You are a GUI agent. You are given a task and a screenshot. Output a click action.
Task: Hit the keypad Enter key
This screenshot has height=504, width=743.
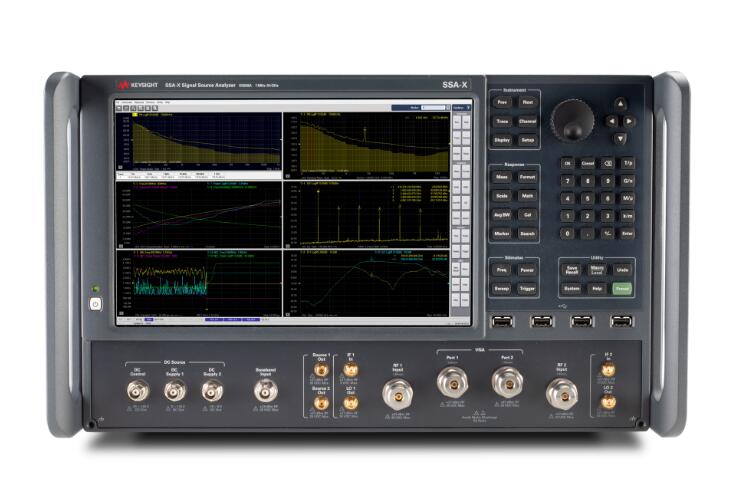coord(627,234)
